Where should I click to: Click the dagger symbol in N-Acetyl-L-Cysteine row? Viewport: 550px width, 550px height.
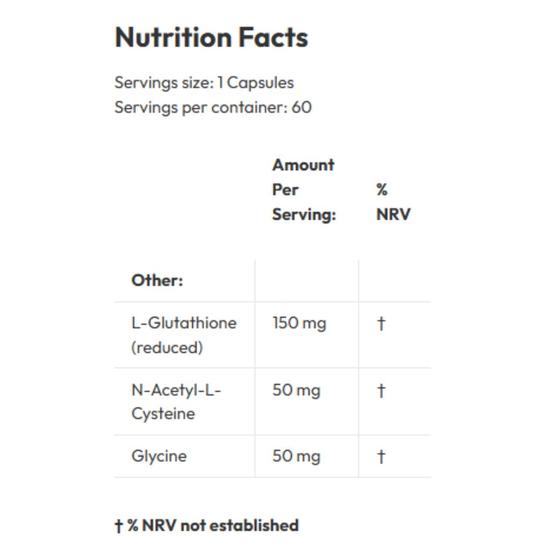pyautogui.click(x=381, y=390)
